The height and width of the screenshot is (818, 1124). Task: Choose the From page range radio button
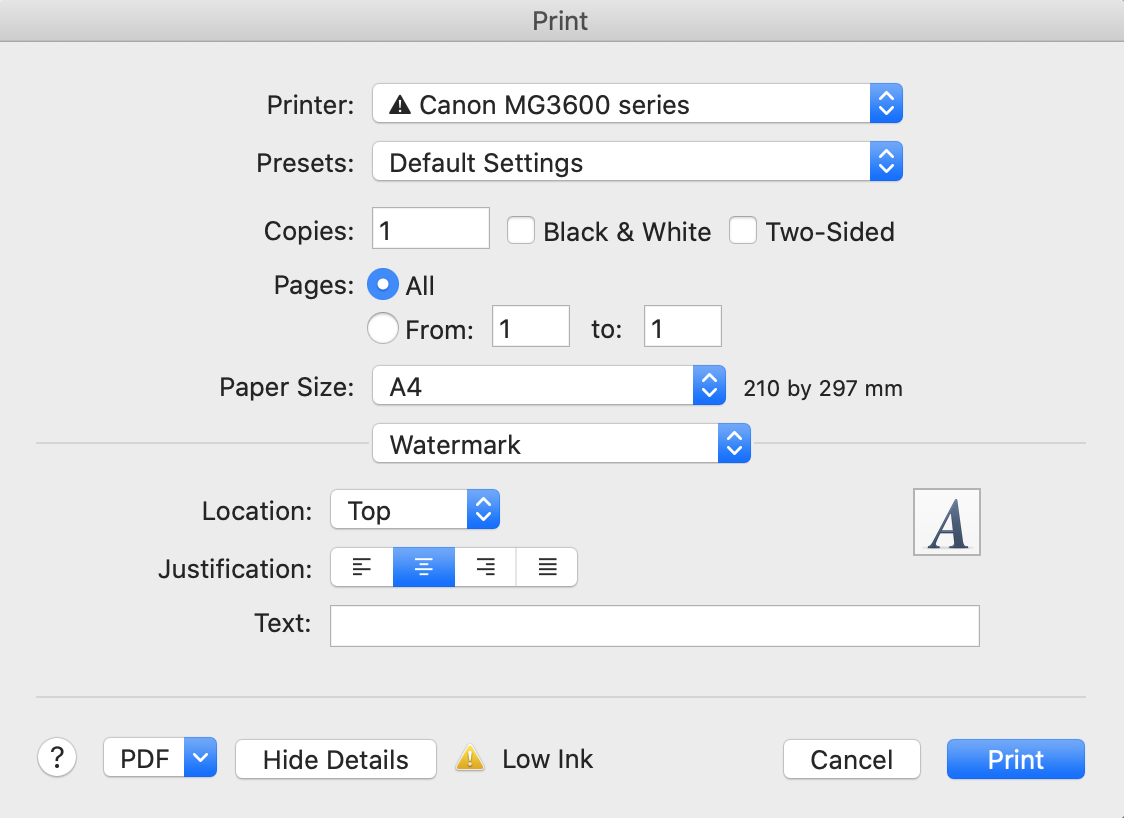coord(383,328)
